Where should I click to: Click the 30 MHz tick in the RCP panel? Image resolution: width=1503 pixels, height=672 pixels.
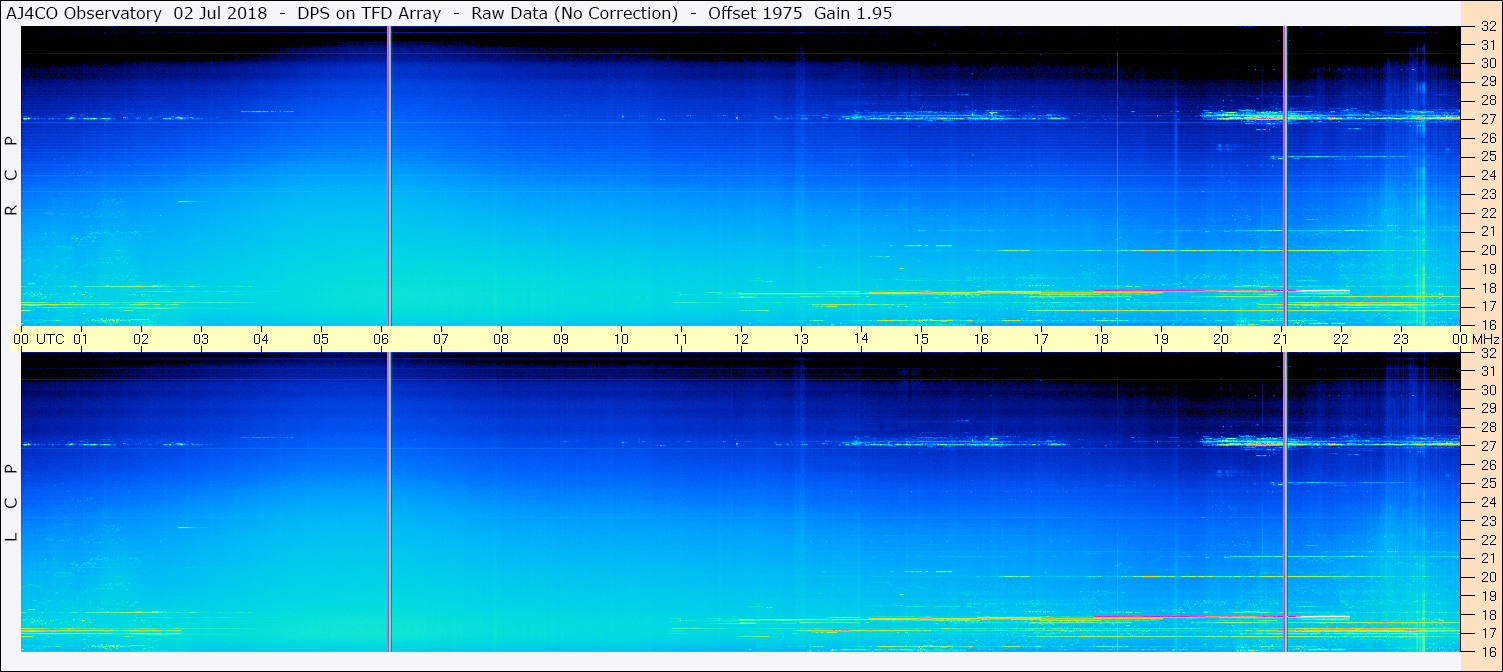pos(1488,63)
